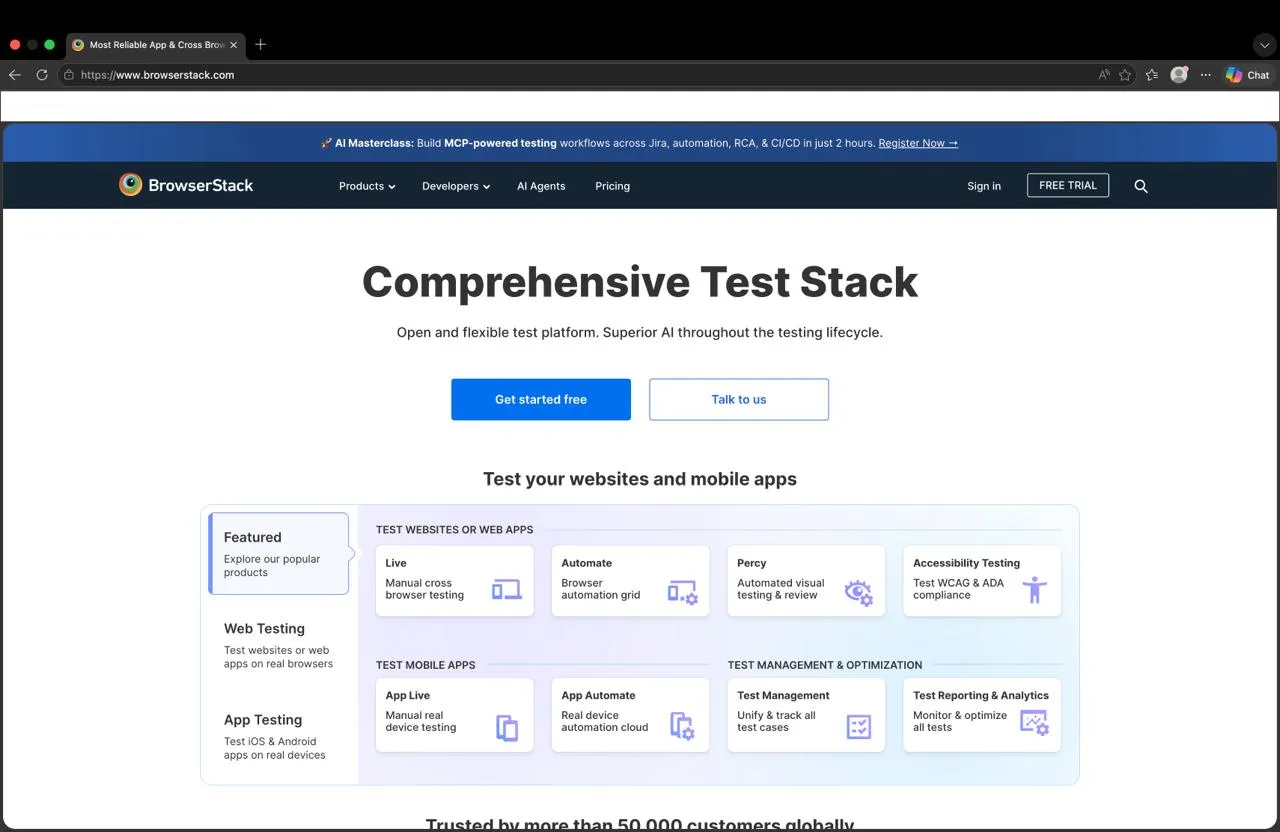Open the Live product card title
1280x832 pixels.
(396, 563)
